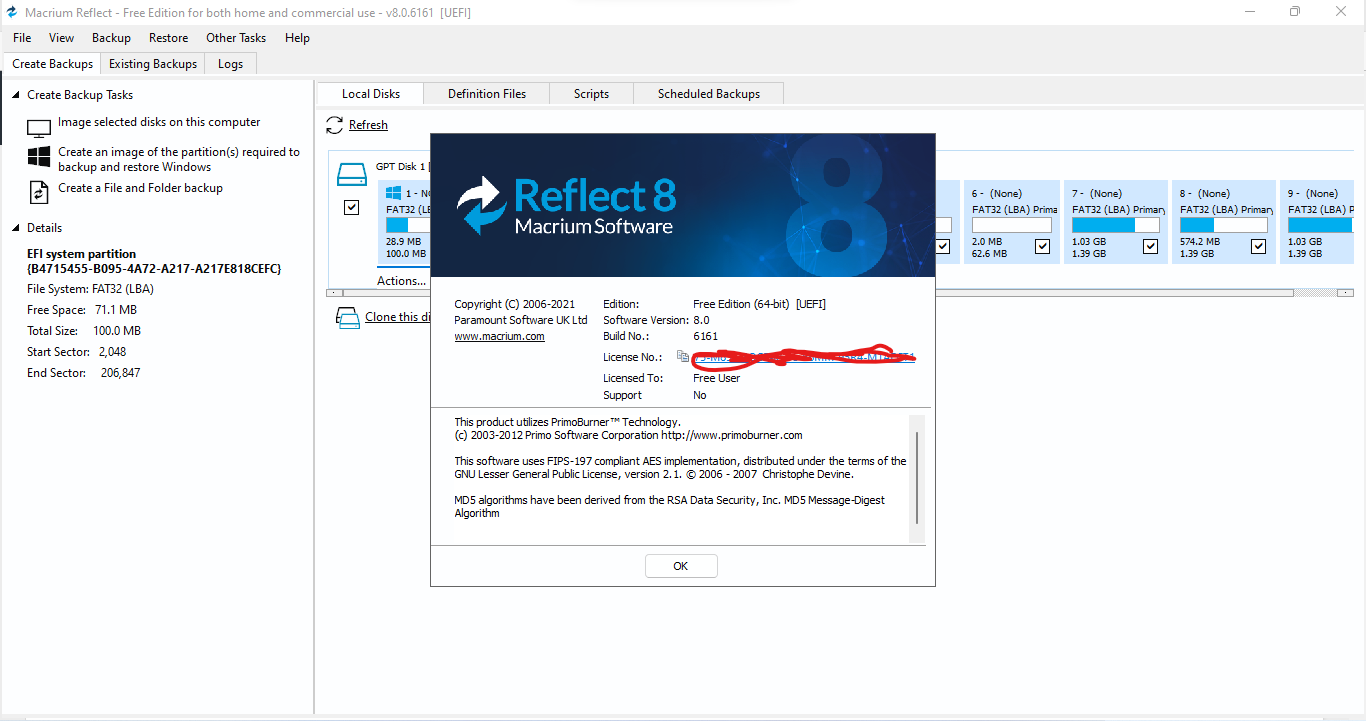Click OK in the About dialog
The width and height of the screenshot is (1366, 721).
(x=681, y=566)
